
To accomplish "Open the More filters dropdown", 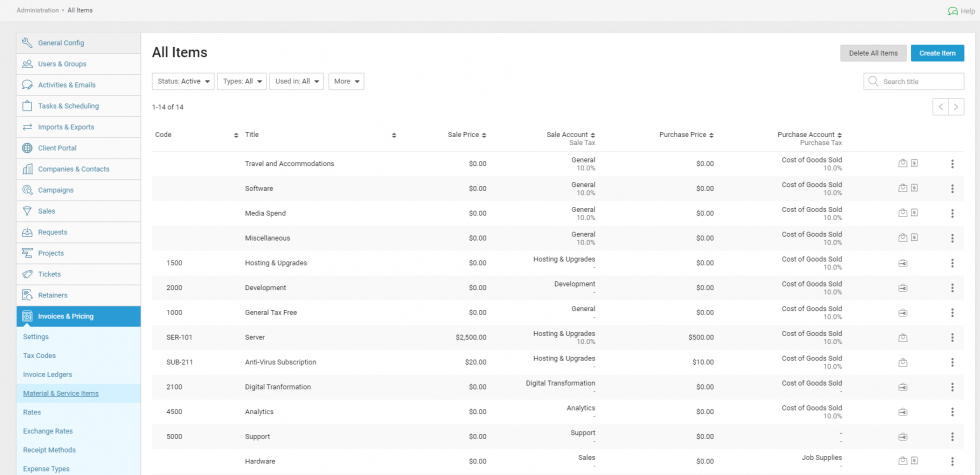I will pyautogui.click(x=346, y=81).
